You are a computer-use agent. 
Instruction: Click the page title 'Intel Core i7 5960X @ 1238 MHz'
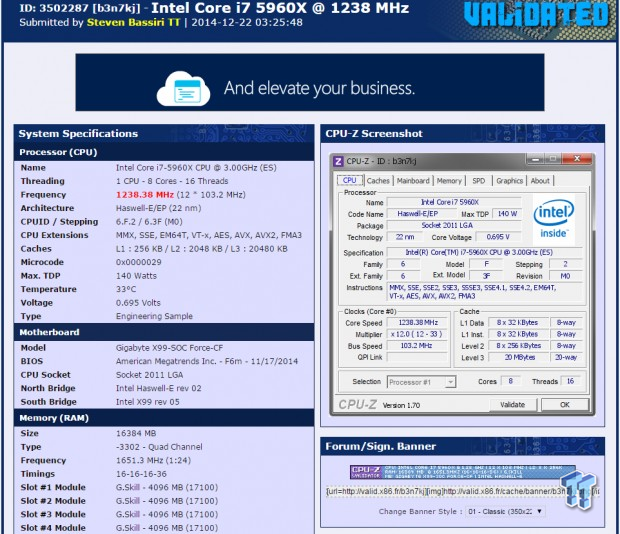[280, 8]
